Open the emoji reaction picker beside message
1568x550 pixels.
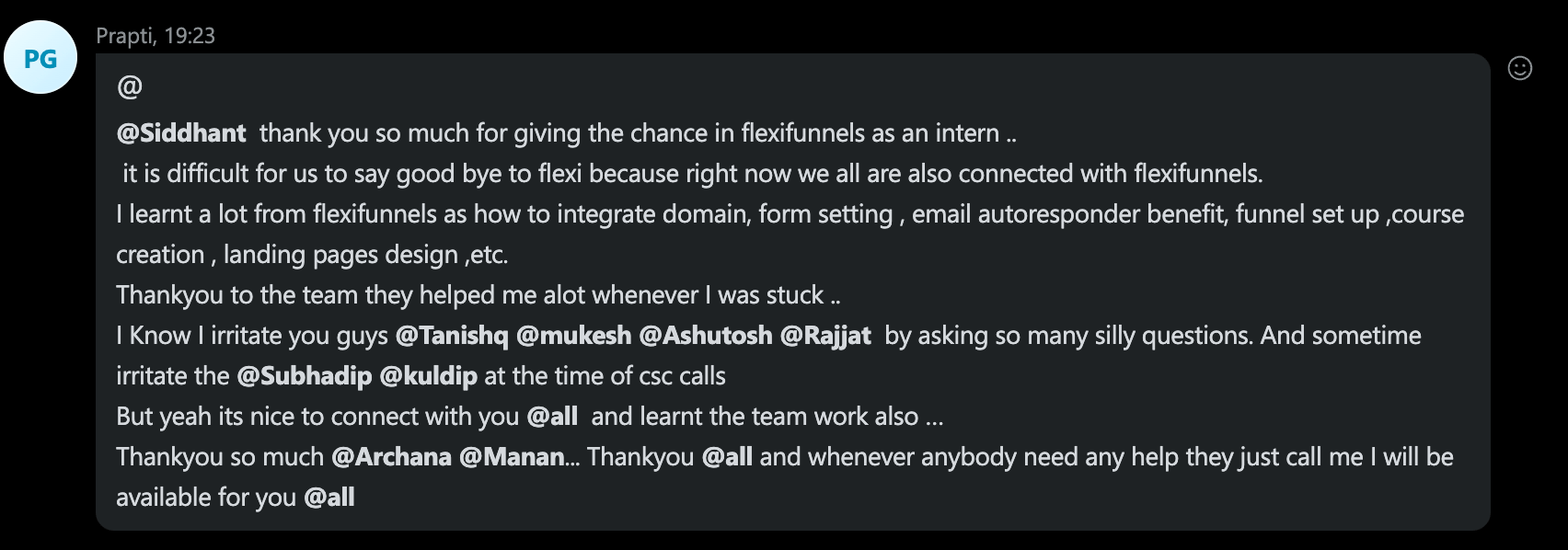pyautogui.click(x=1519, y=68)
